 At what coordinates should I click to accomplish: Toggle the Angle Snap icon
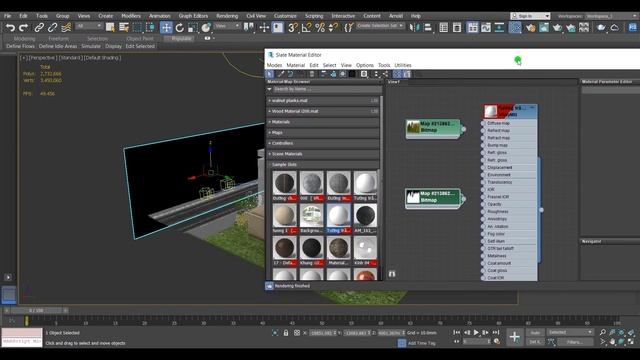tap(307, 27)
